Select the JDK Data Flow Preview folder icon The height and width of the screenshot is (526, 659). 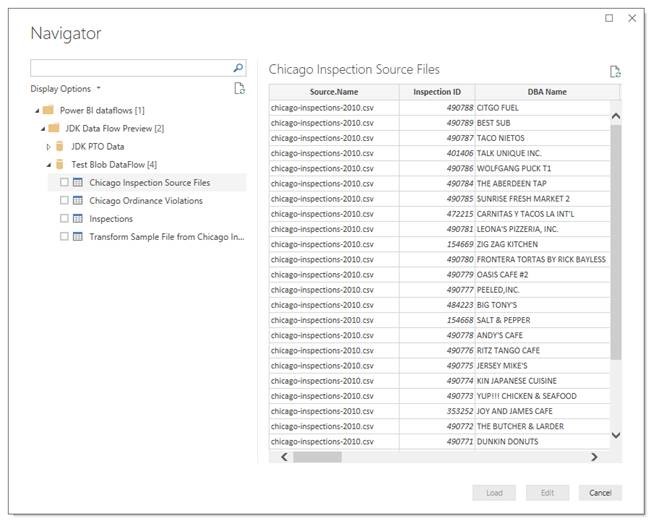pyautogui.click(x=54, y=128)
